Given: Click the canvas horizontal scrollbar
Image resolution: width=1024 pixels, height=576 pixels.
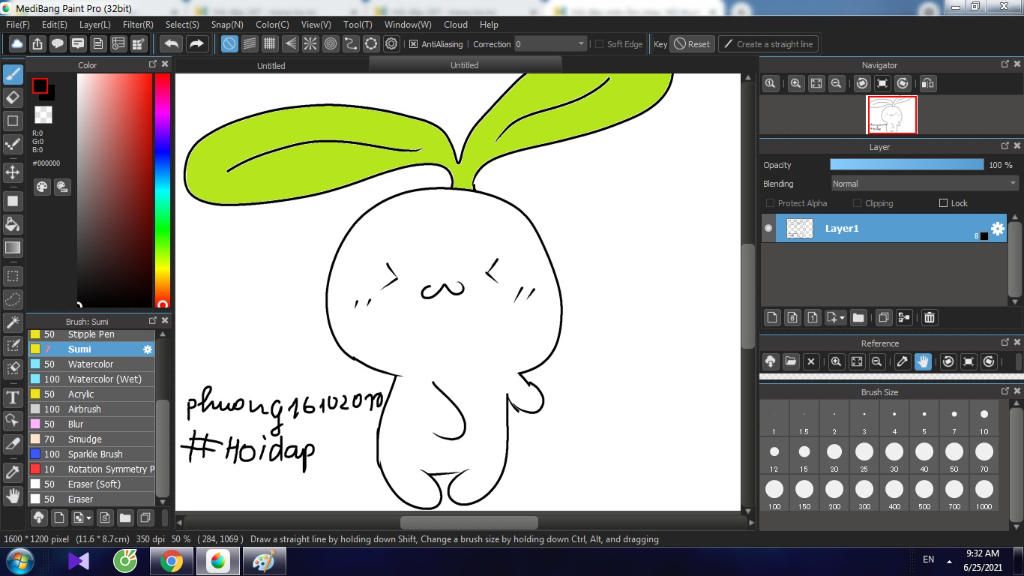Looking at the screenshot, I should pos(469,522).
